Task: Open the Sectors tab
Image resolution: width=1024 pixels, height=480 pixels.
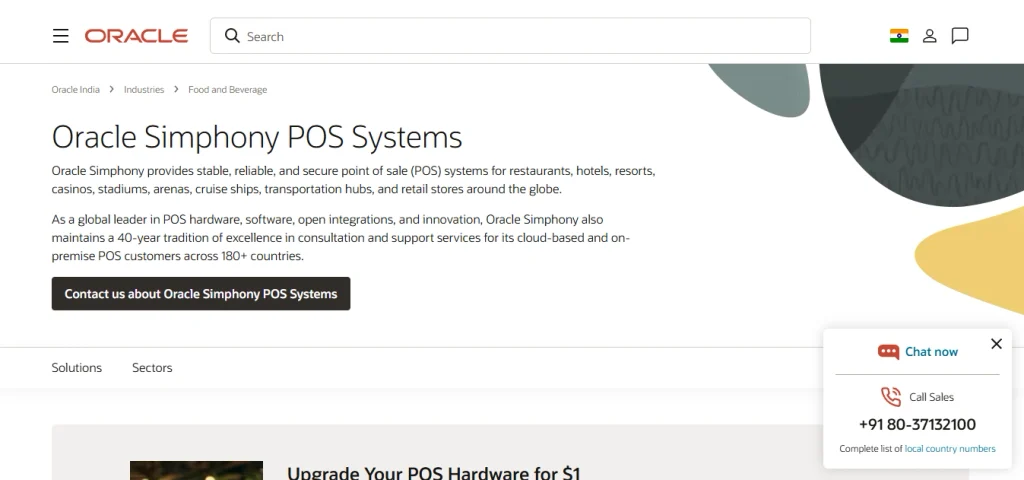Action: click(152, 368)
